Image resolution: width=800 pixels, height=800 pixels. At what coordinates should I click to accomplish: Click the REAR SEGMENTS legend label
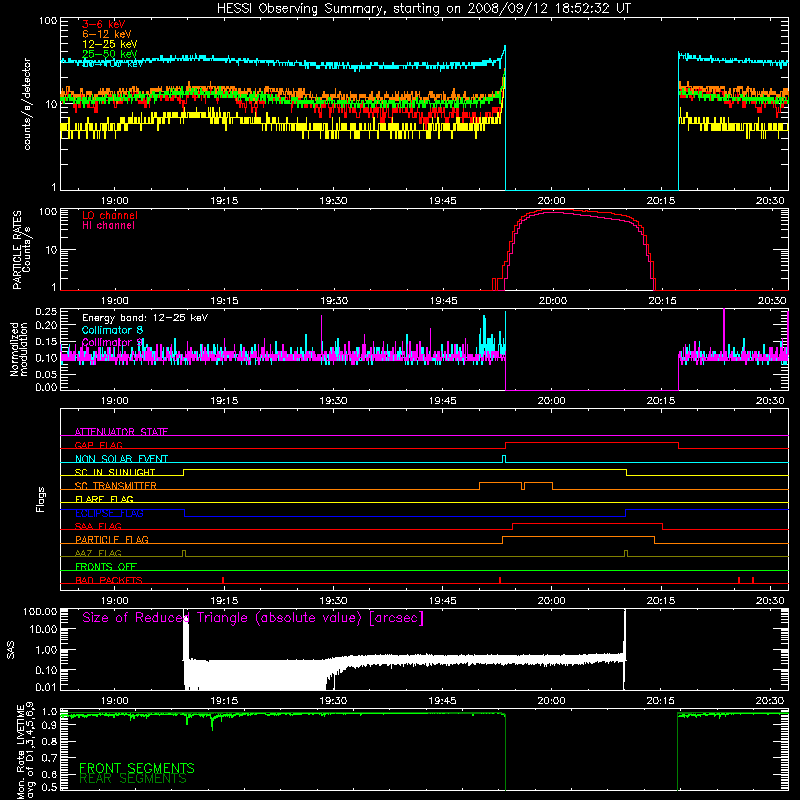point(133,779)
